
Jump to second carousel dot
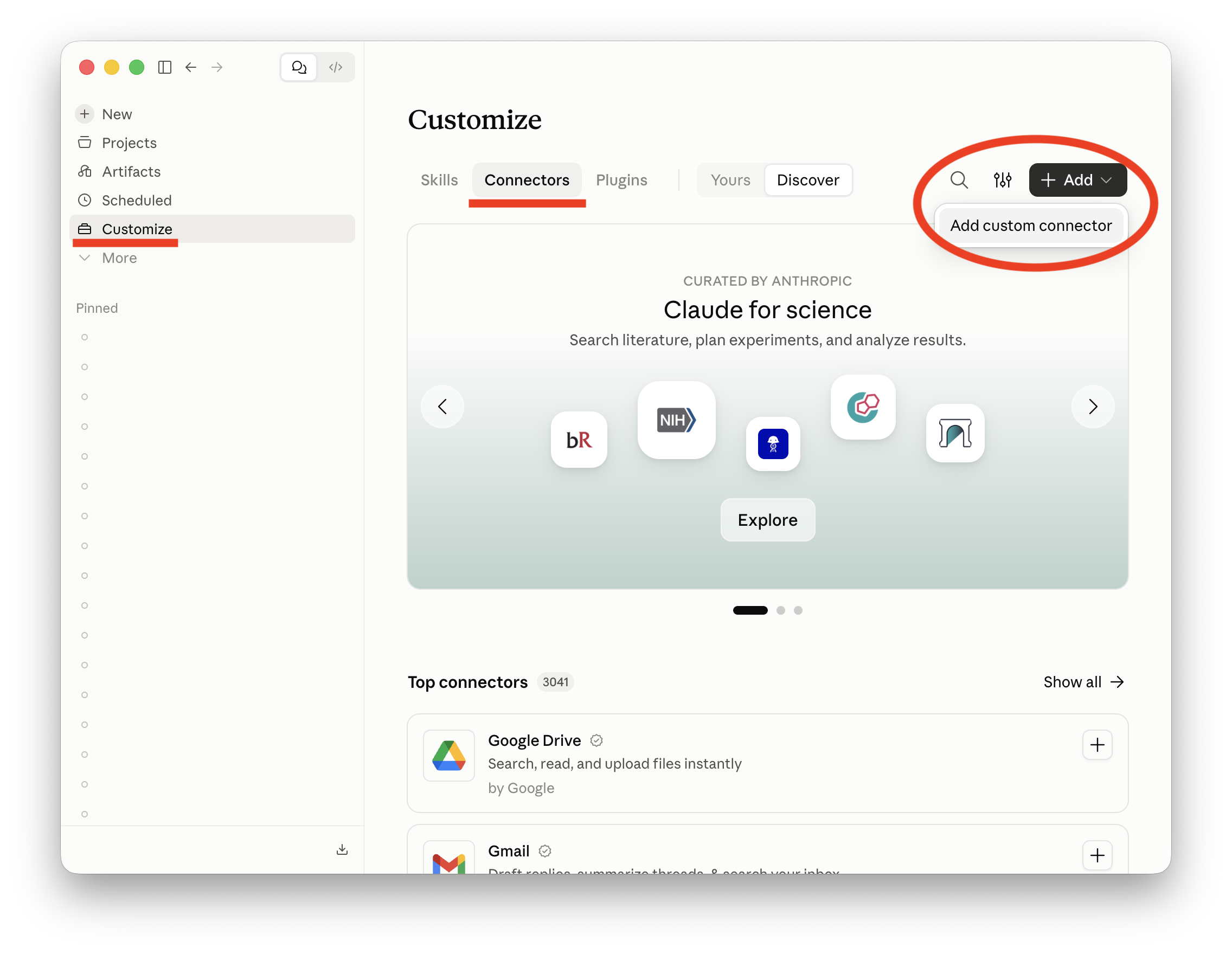(781, 610)
